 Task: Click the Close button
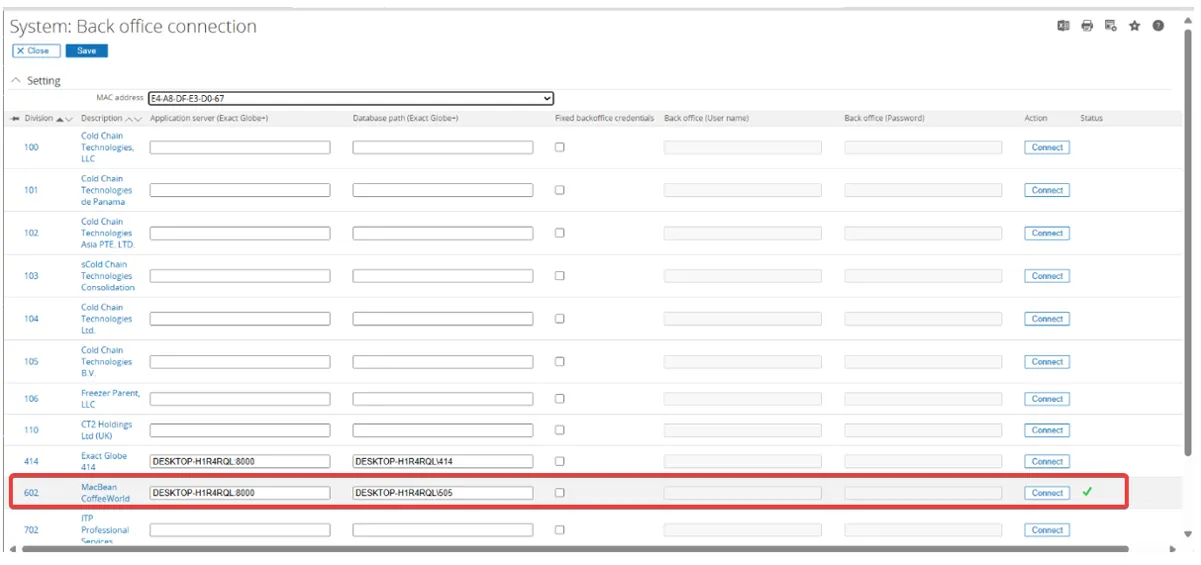click(x=35, y=51)
